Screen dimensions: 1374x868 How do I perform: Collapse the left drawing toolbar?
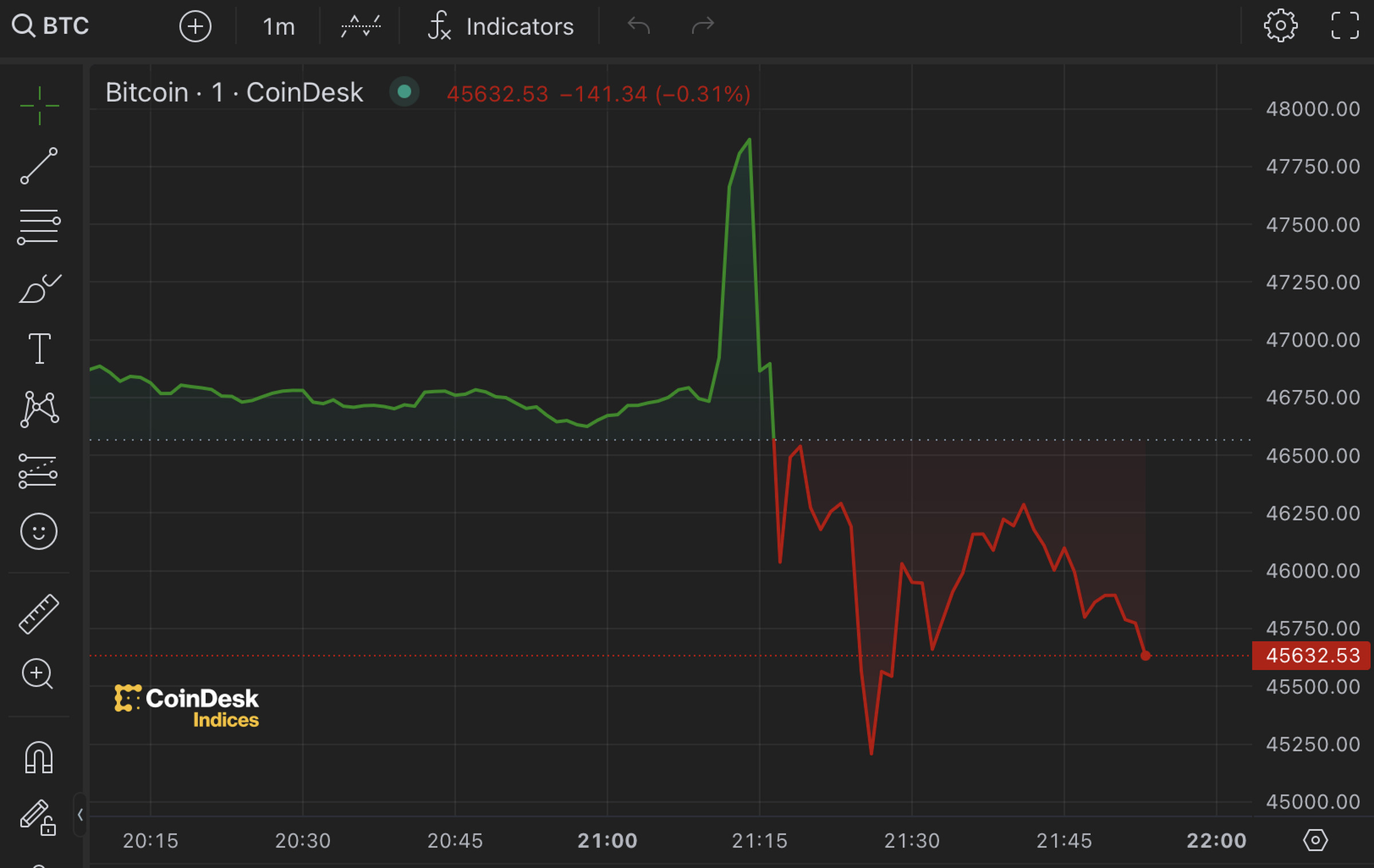pyautogui.click(x=80, y=815)
